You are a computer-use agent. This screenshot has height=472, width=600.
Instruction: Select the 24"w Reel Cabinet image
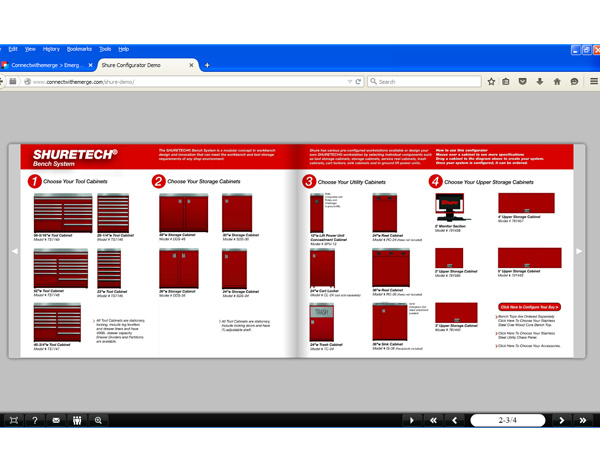(x=385, y=213)
